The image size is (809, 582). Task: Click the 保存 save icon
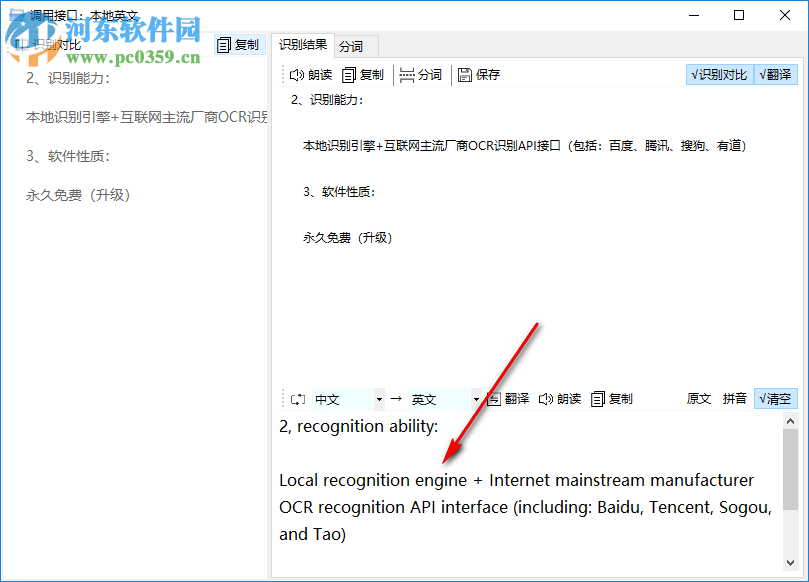[478, 74]
